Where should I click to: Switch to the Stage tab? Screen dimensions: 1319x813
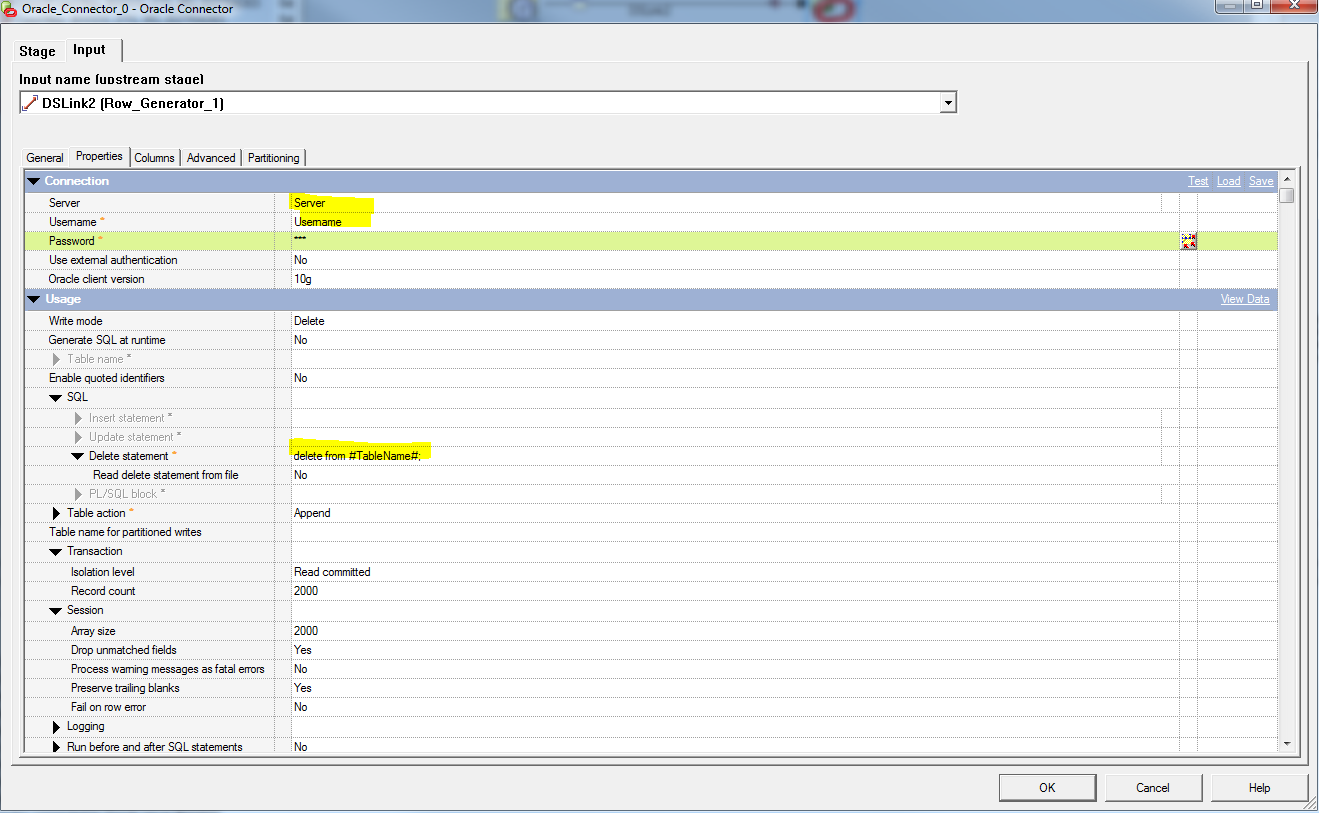[38, 51]
